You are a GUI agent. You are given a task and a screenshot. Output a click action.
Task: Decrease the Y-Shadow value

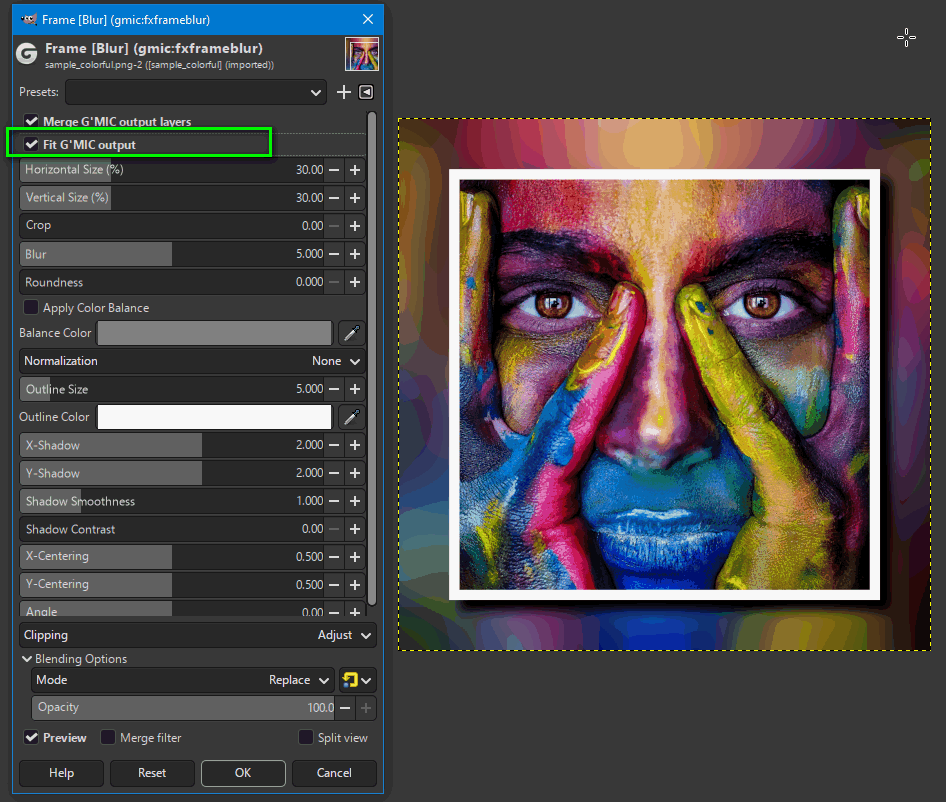[334, 473]
